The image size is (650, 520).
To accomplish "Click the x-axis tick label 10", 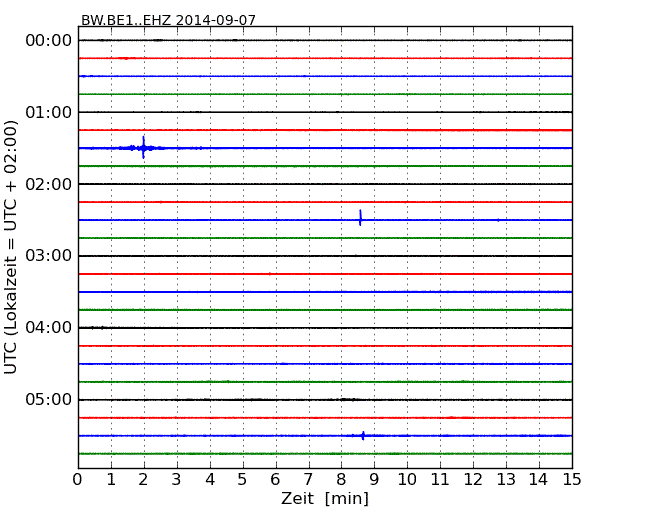I will point(407,480).
